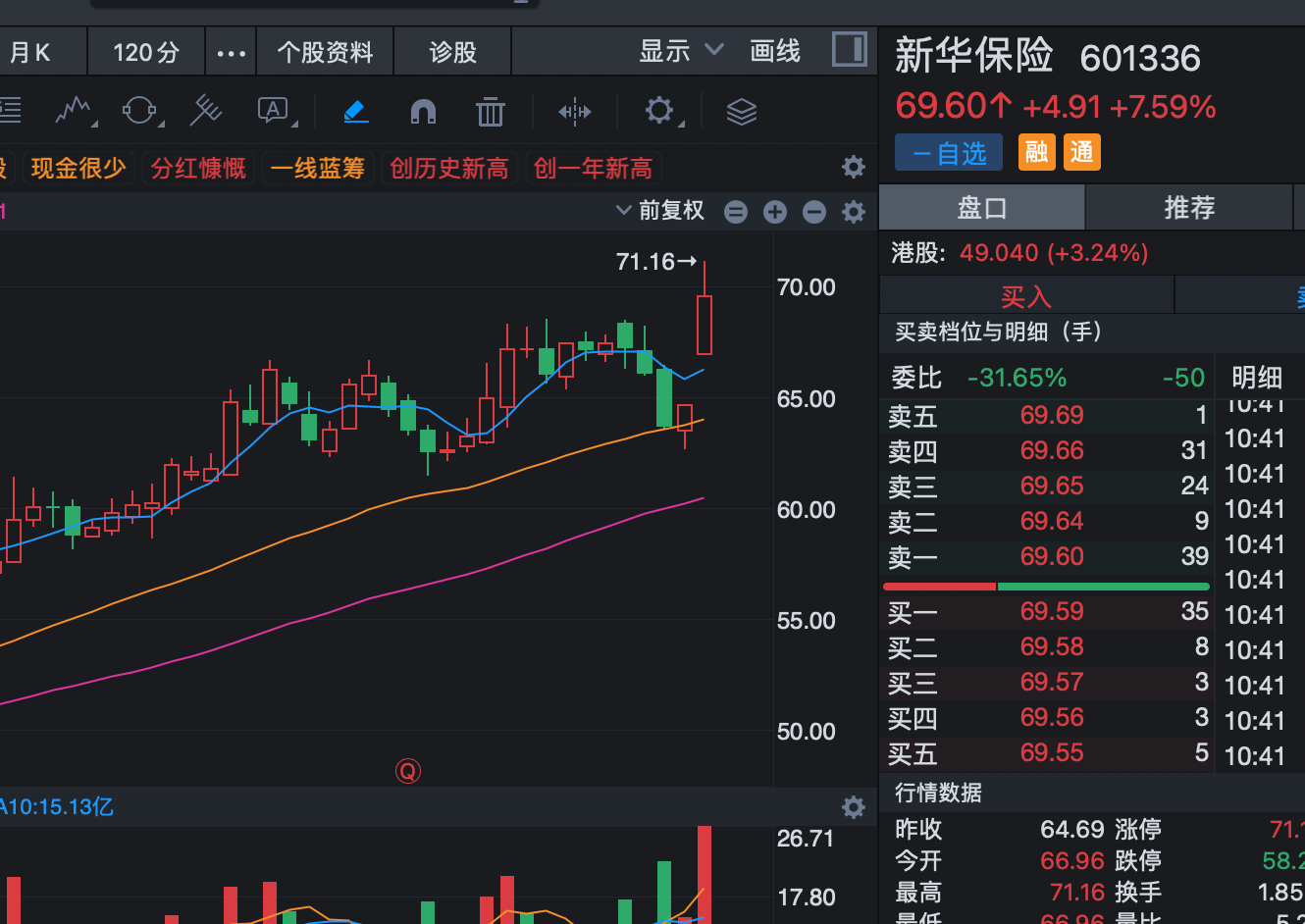Select the 买四 69.56 order row
The width and height of the screenshot is (1305, 924).
point(1048,718)
